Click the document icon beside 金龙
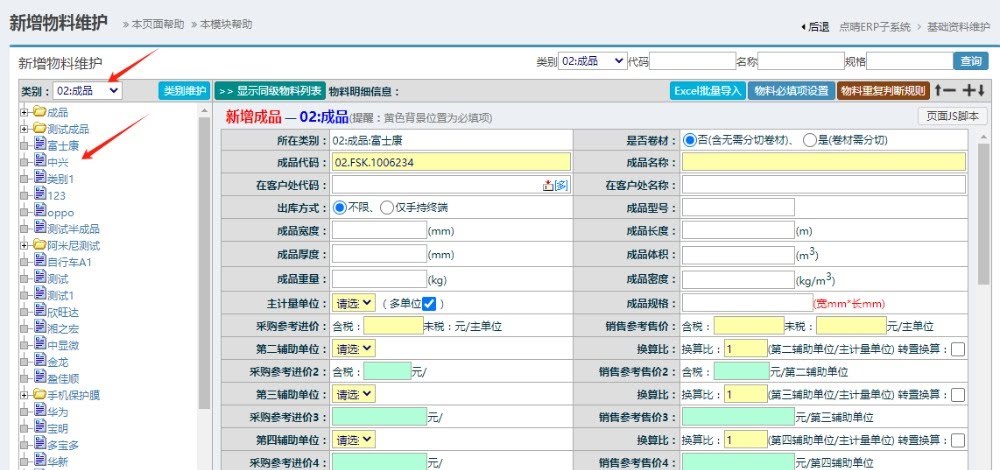 coord(40,360)
